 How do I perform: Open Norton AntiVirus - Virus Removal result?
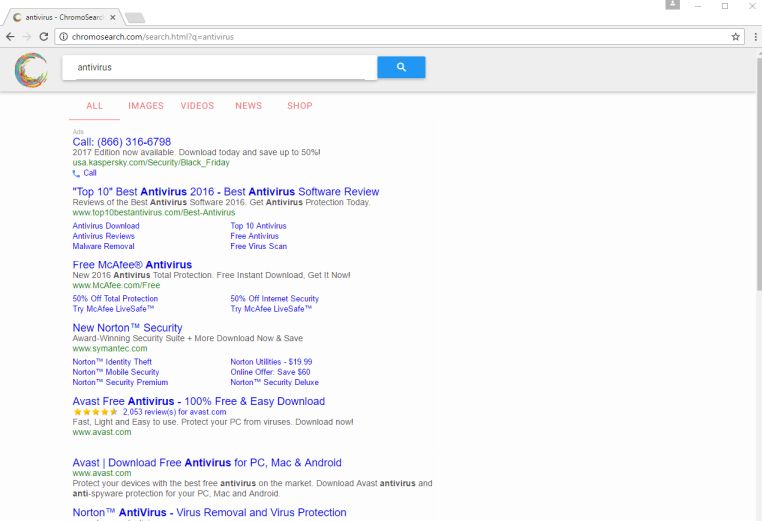pos(209,512)
